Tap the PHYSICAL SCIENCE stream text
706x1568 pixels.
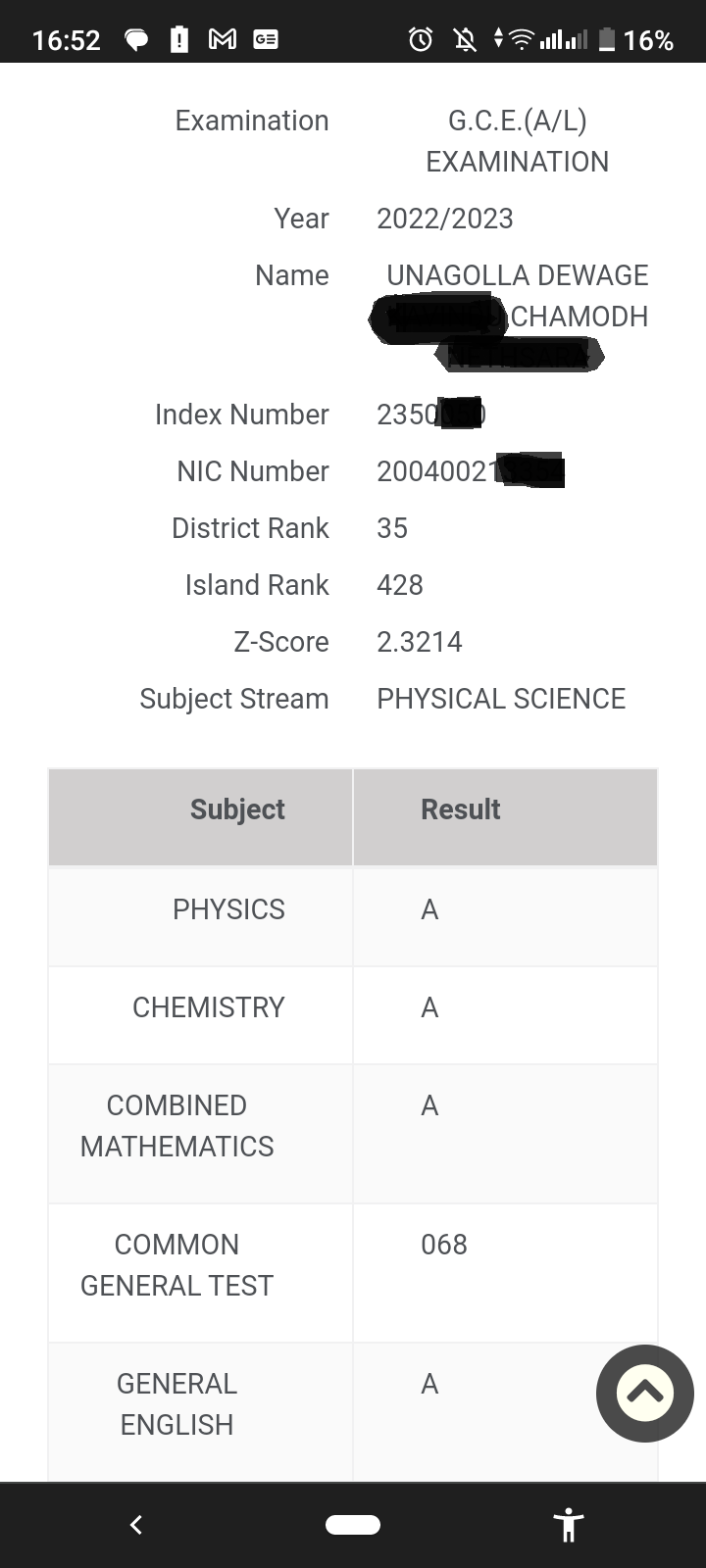[x=501, y=699]
